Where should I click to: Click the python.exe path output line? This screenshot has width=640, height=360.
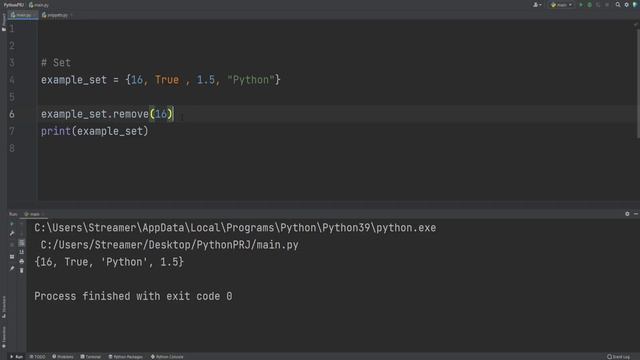[x=235, y=228]
